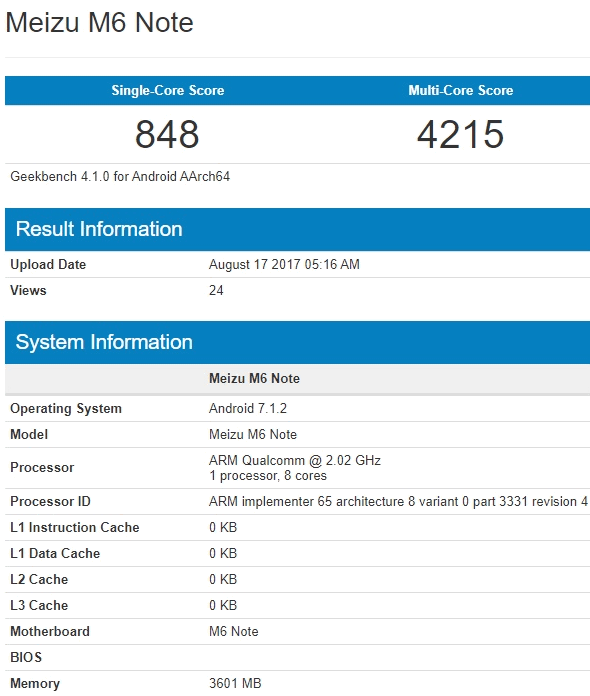The image size is (590, 696).
Task: Select the L2 Cache label
Action: tap(39, 579)
